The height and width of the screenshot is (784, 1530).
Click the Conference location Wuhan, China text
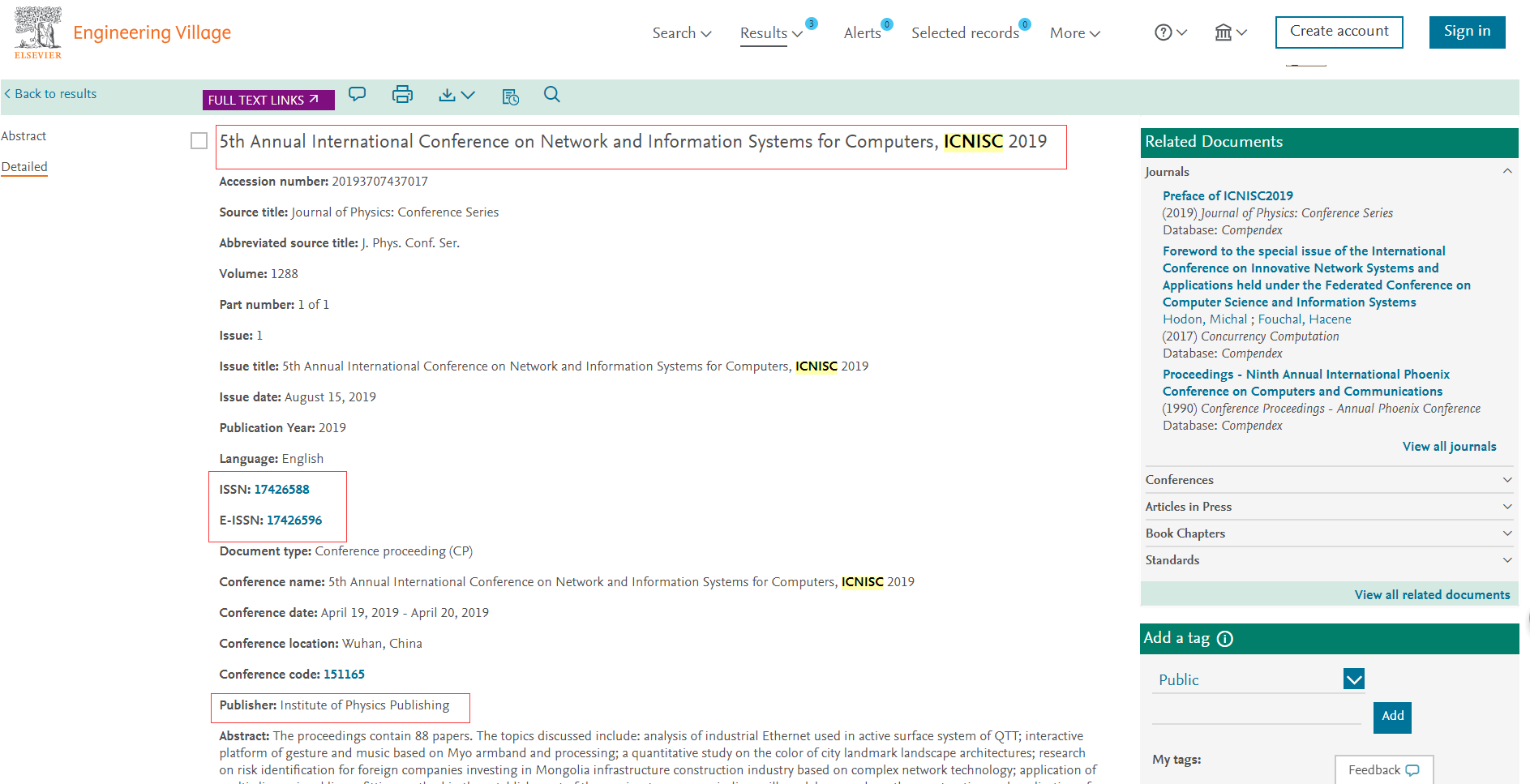[x=320, y=644]
